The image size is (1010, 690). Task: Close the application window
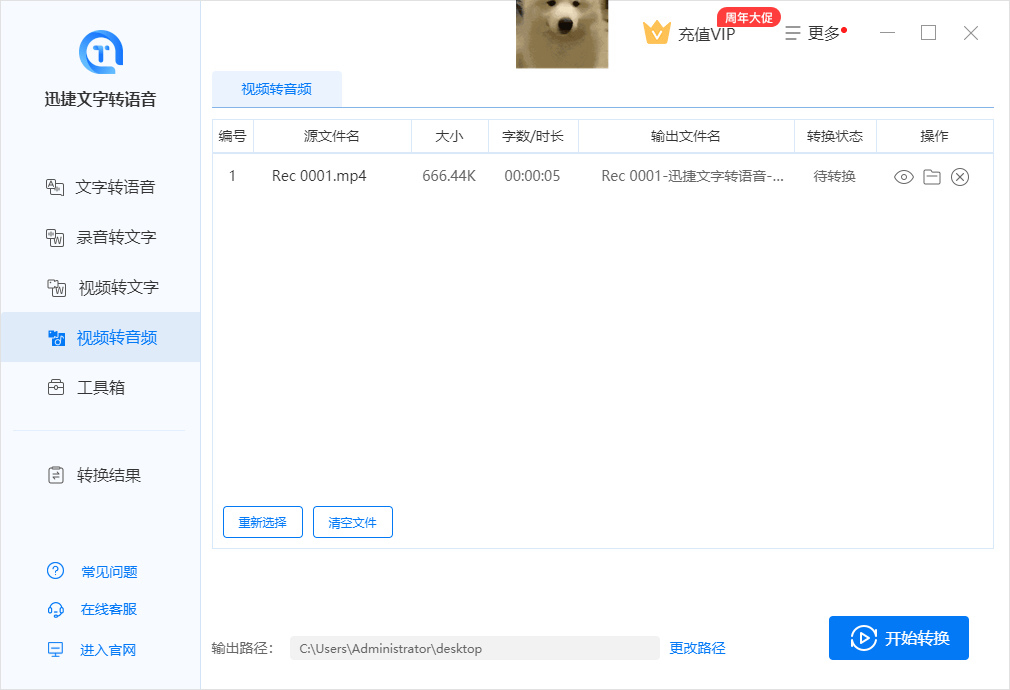coord(971,33)
